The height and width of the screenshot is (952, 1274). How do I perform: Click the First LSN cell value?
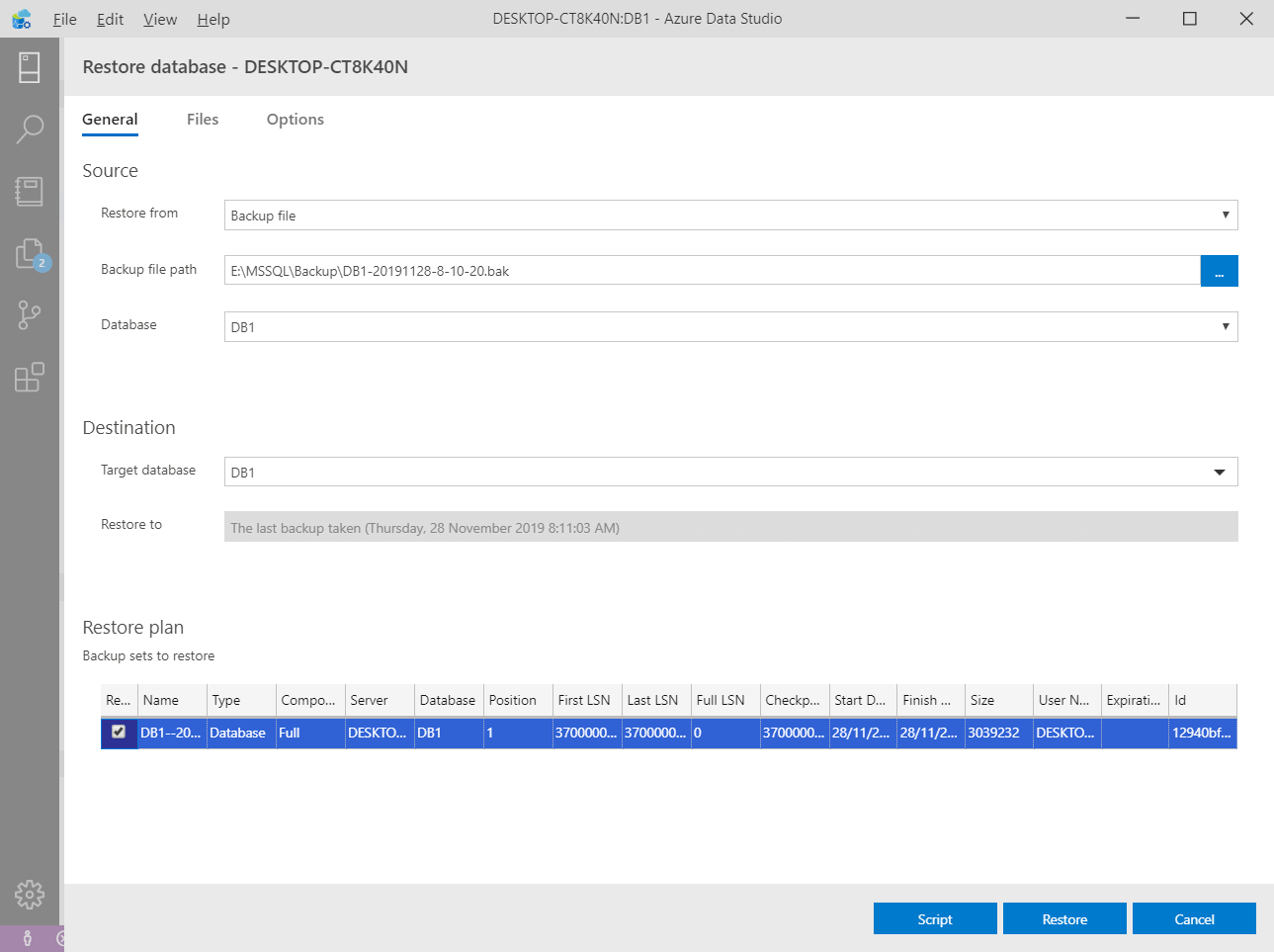pos(587,733)
